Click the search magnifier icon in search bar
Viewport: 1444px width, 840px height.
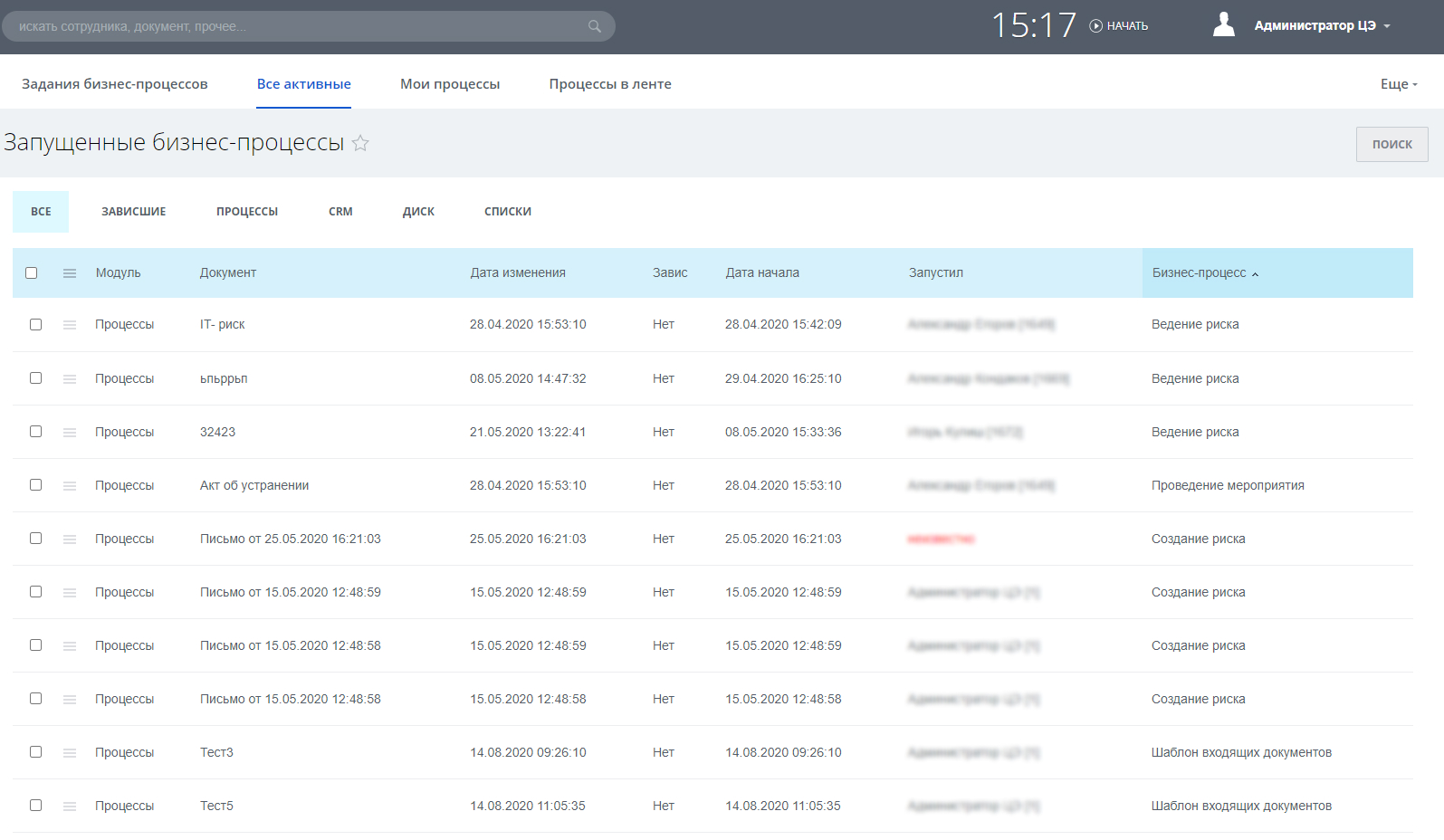(594, 26)
